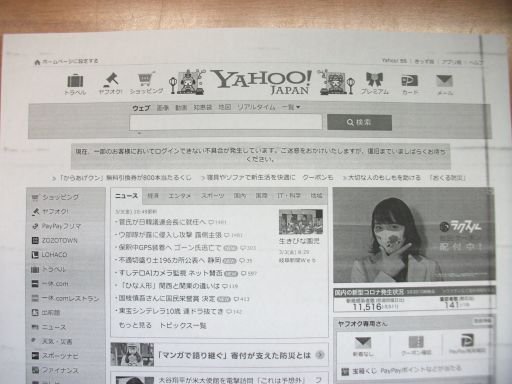Viewport: 512px width, 384px height.
Task: Open the 「からあげクン」無料引換券 promo link
Action: 125,178
